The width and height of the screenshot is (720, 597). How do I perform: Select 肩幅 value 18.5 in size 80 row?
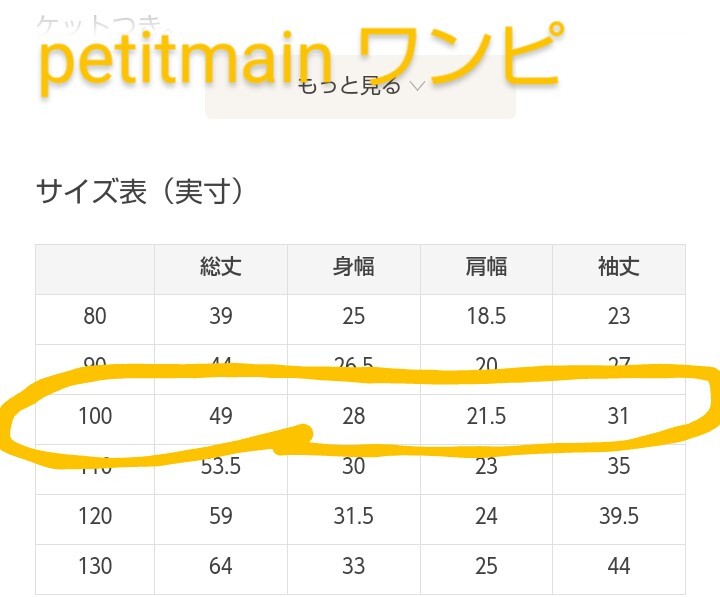486,317
